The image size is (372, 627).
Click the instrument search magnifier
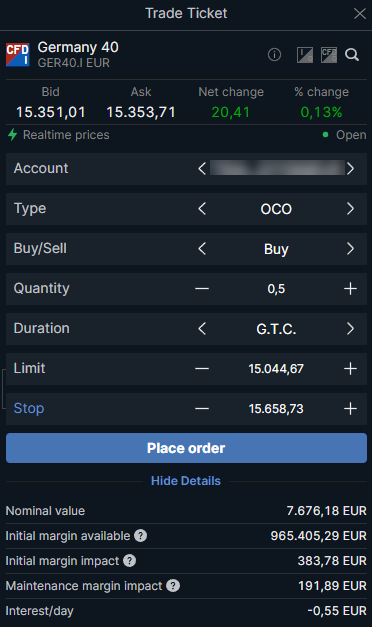tap(352, 54)
